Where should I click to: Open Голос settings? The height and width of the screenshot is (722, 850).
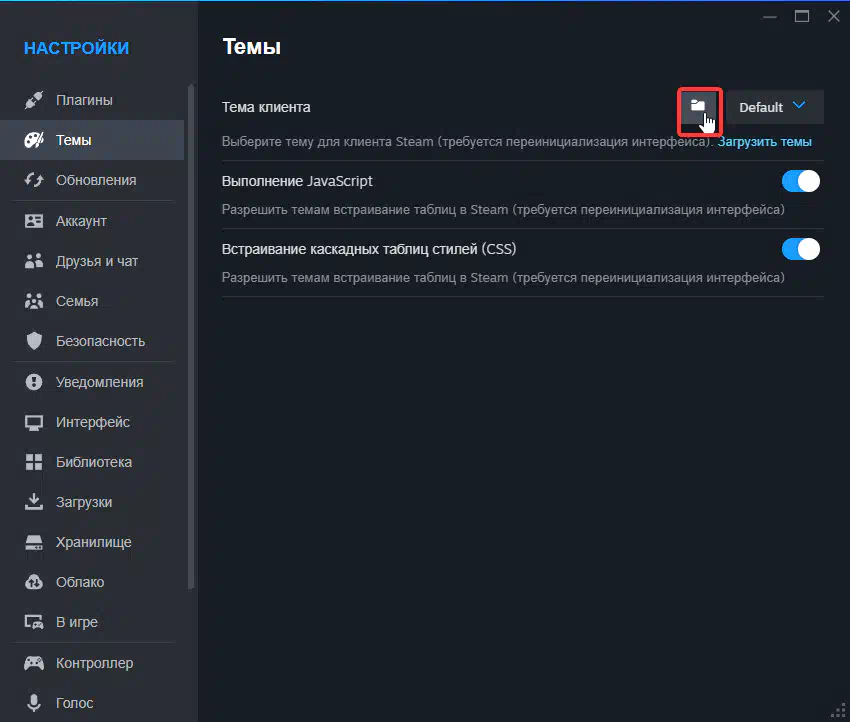click(92, 703)
